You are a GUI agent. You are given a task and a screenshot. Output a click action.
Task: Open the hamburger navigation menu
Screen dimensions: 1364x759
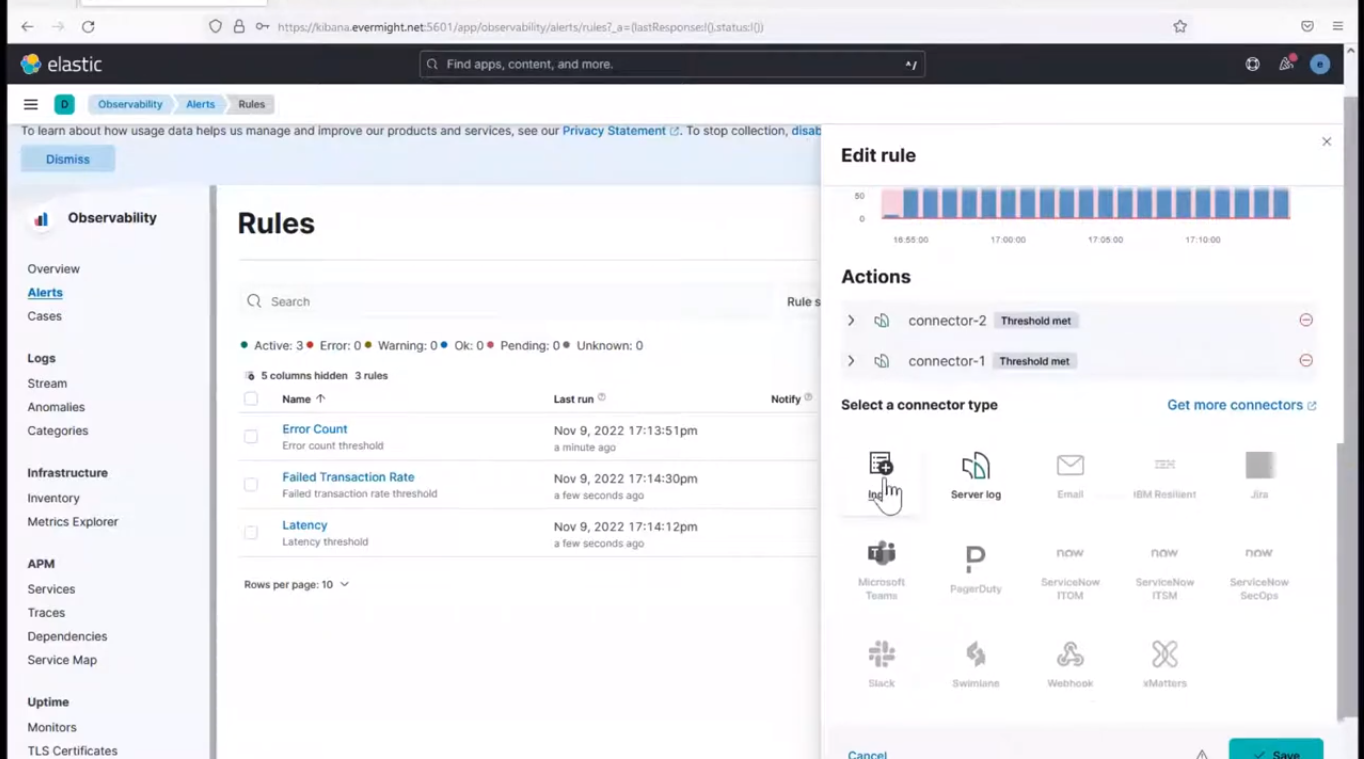click(31, 104)
